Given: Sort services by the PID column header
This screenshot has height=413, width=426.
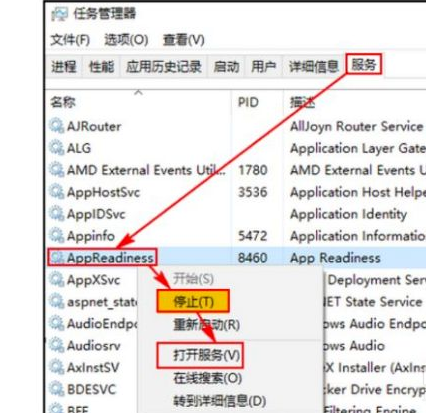Looking at the screenshot, I should click(x=248, y=102).
